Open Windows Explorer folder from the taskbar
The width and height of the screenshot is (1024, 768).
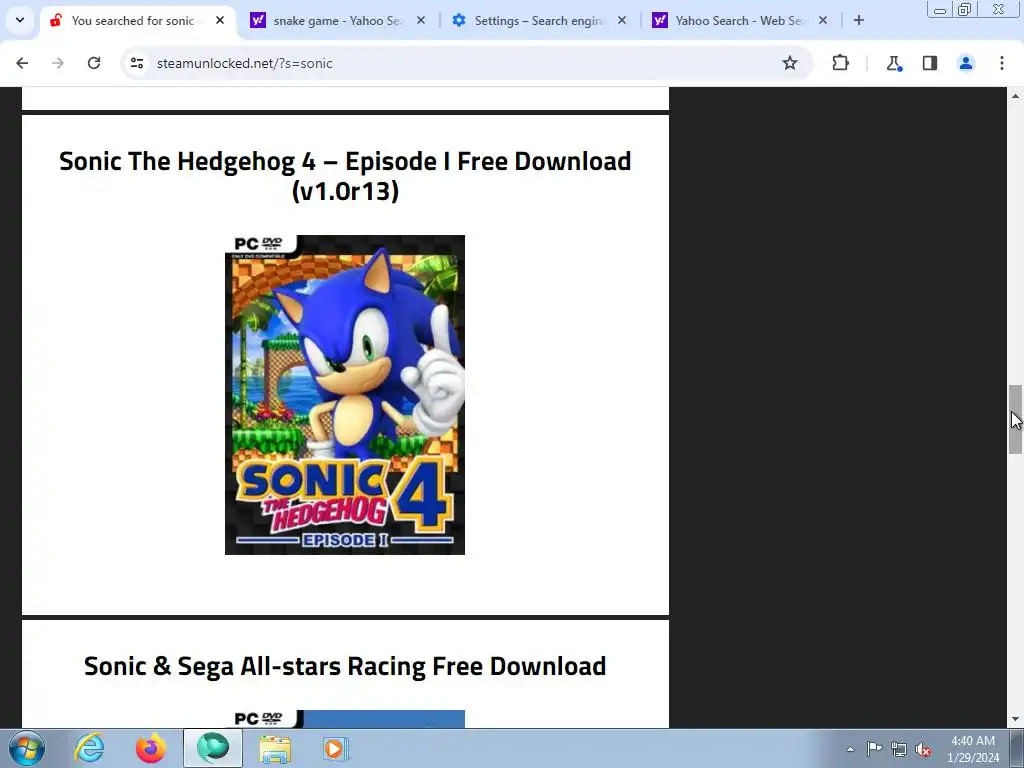[275, 748]
